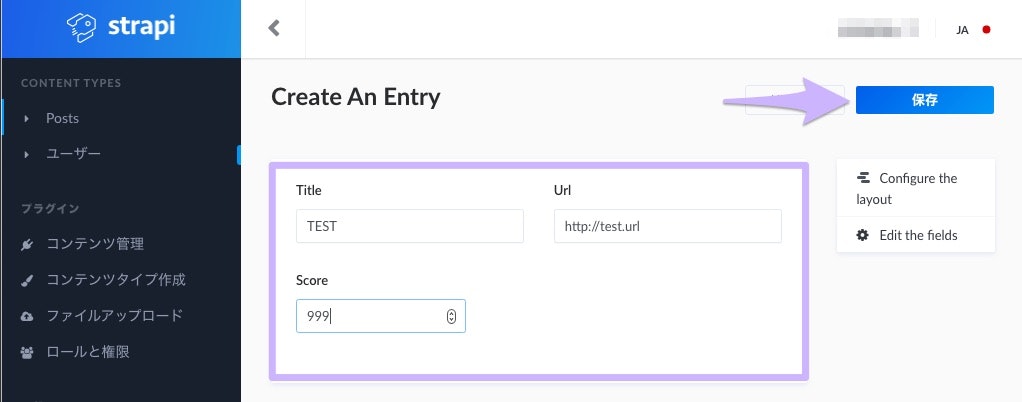Click the Score number stepper arrows

point(451,316)
